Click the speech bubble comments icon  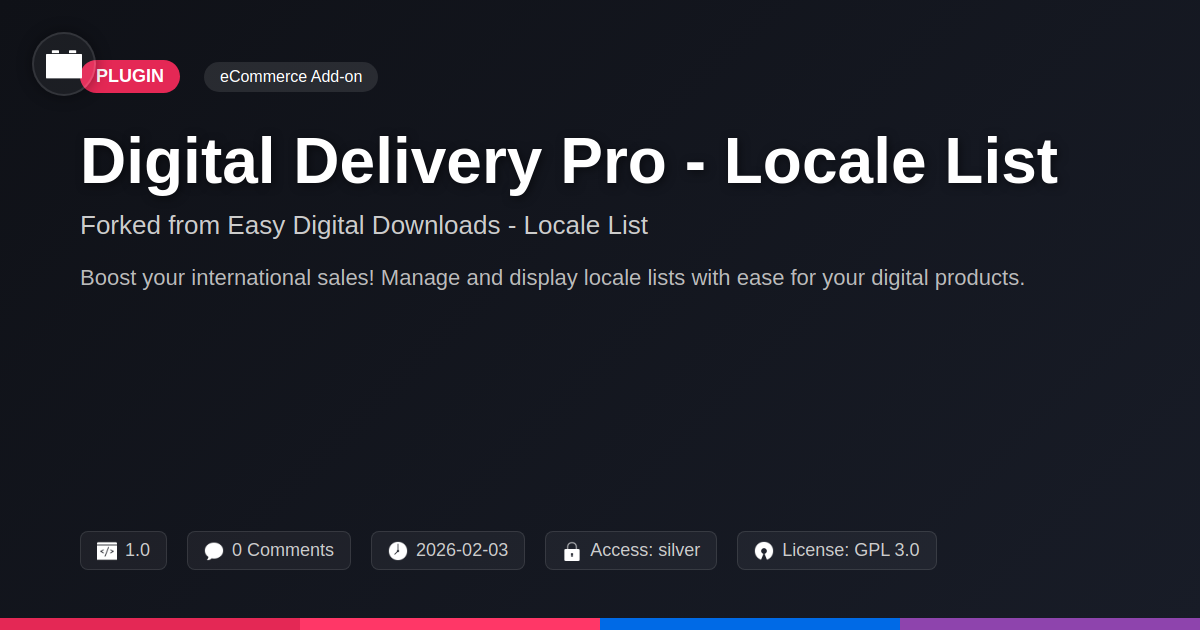click(x=214, y=551)
